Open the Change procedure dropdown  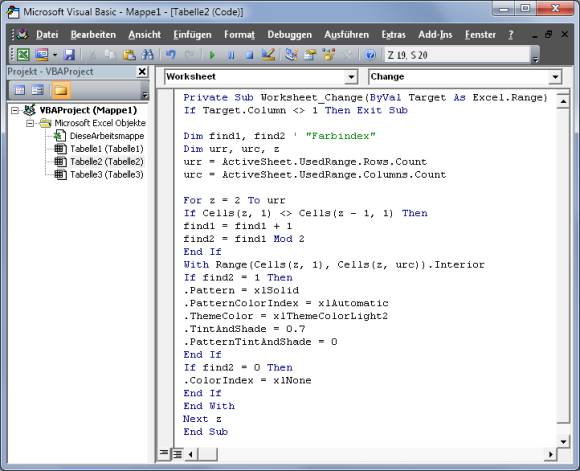tap(555, 77)
